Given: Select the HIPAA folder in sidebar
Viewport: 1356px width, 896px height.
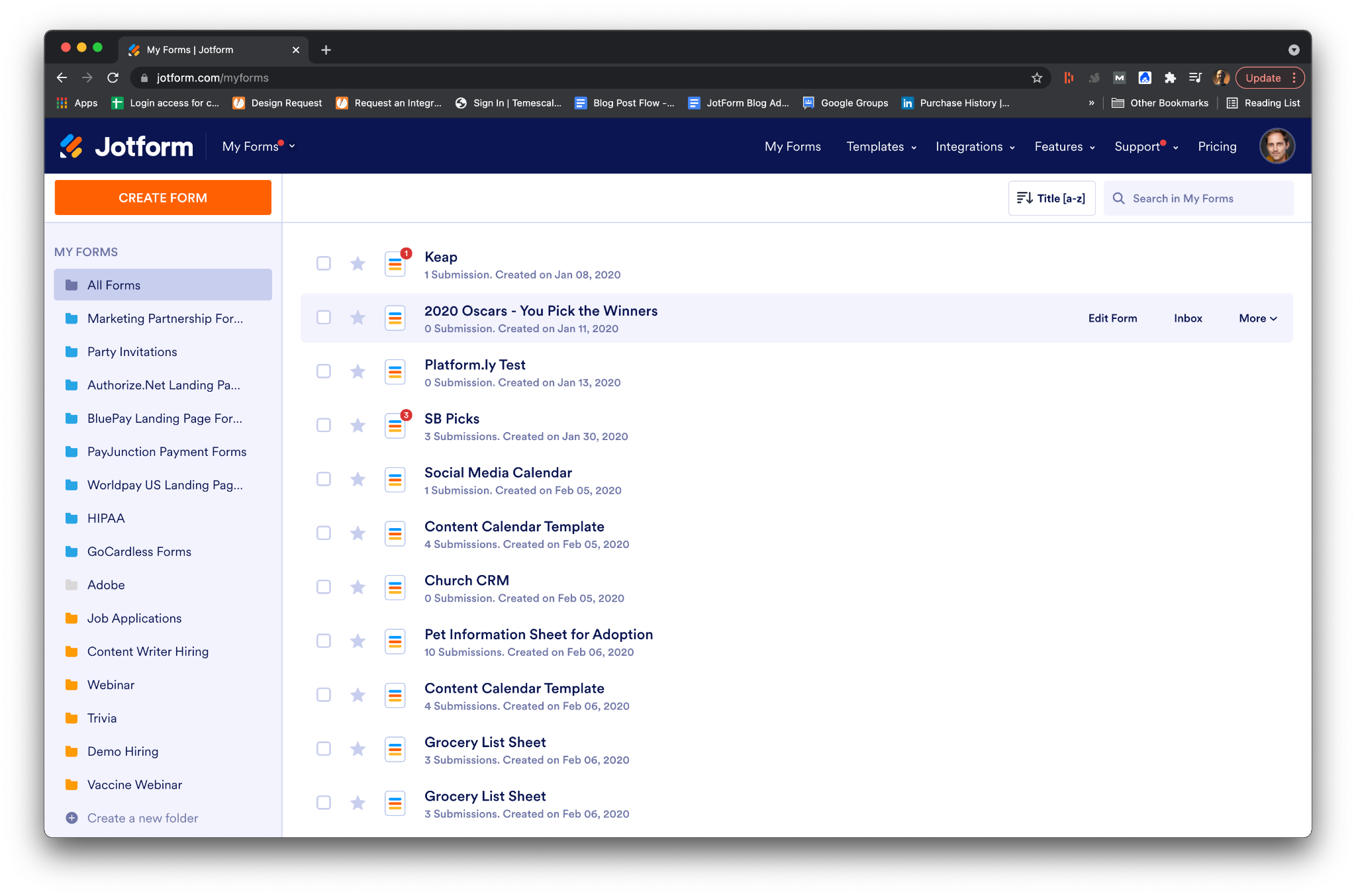Looking at the screenshot, I should [x=106, y=518].
